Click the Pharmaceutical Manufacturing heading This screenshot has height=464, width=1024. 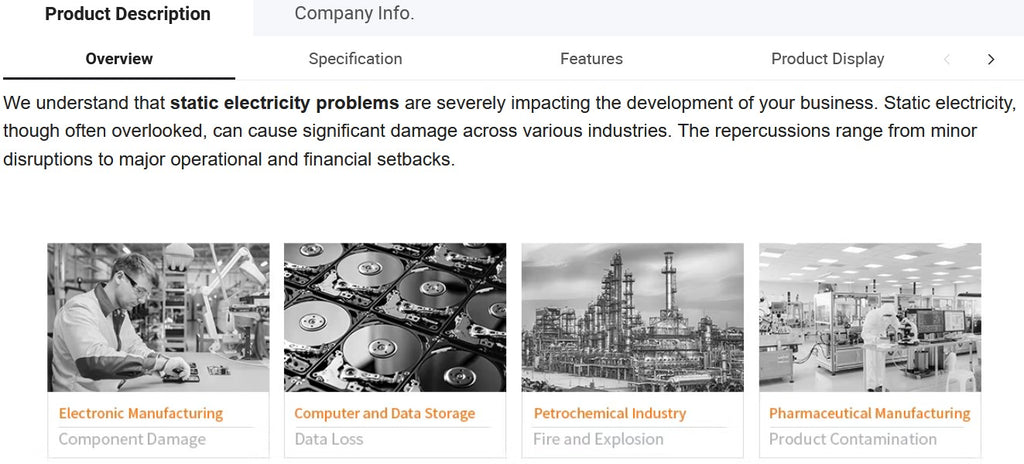(869, 413)
